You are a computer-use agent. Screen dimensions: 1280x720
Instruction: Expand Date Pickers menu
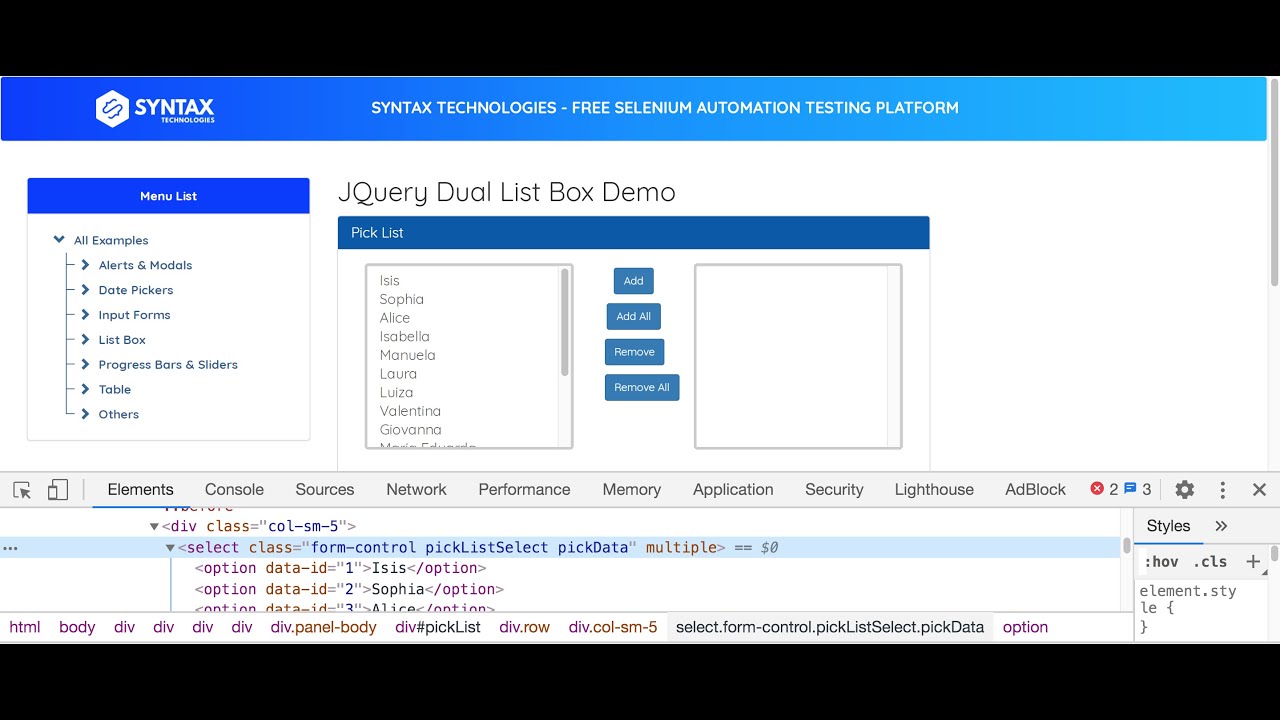(x=85, y=290)
